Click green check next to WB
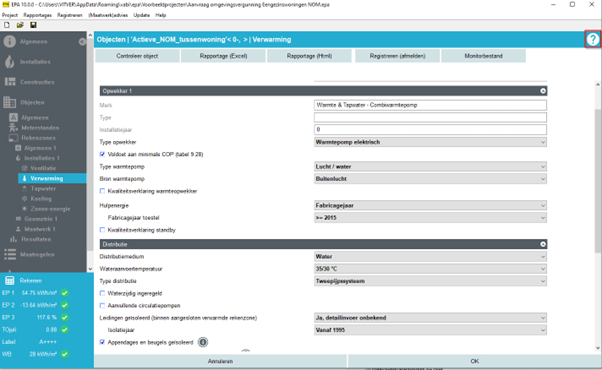The width and height of the screenshot is (602, 370). [65, 354]
